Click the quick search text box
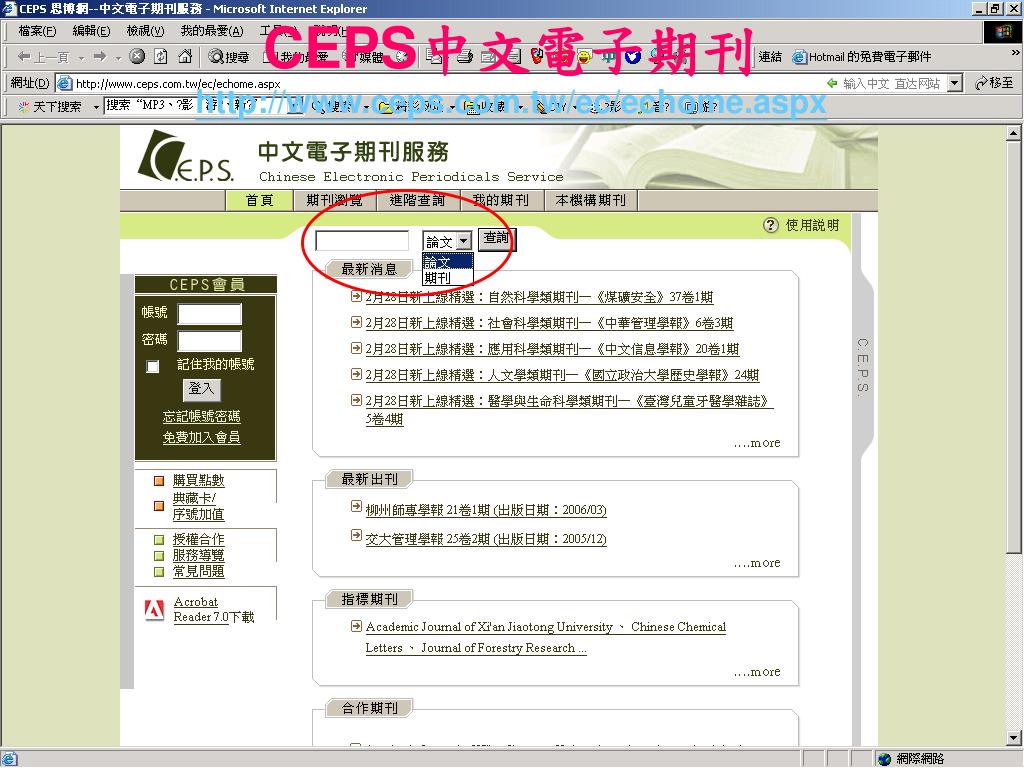Screen dimensions: 1024x768 (362, 241)
